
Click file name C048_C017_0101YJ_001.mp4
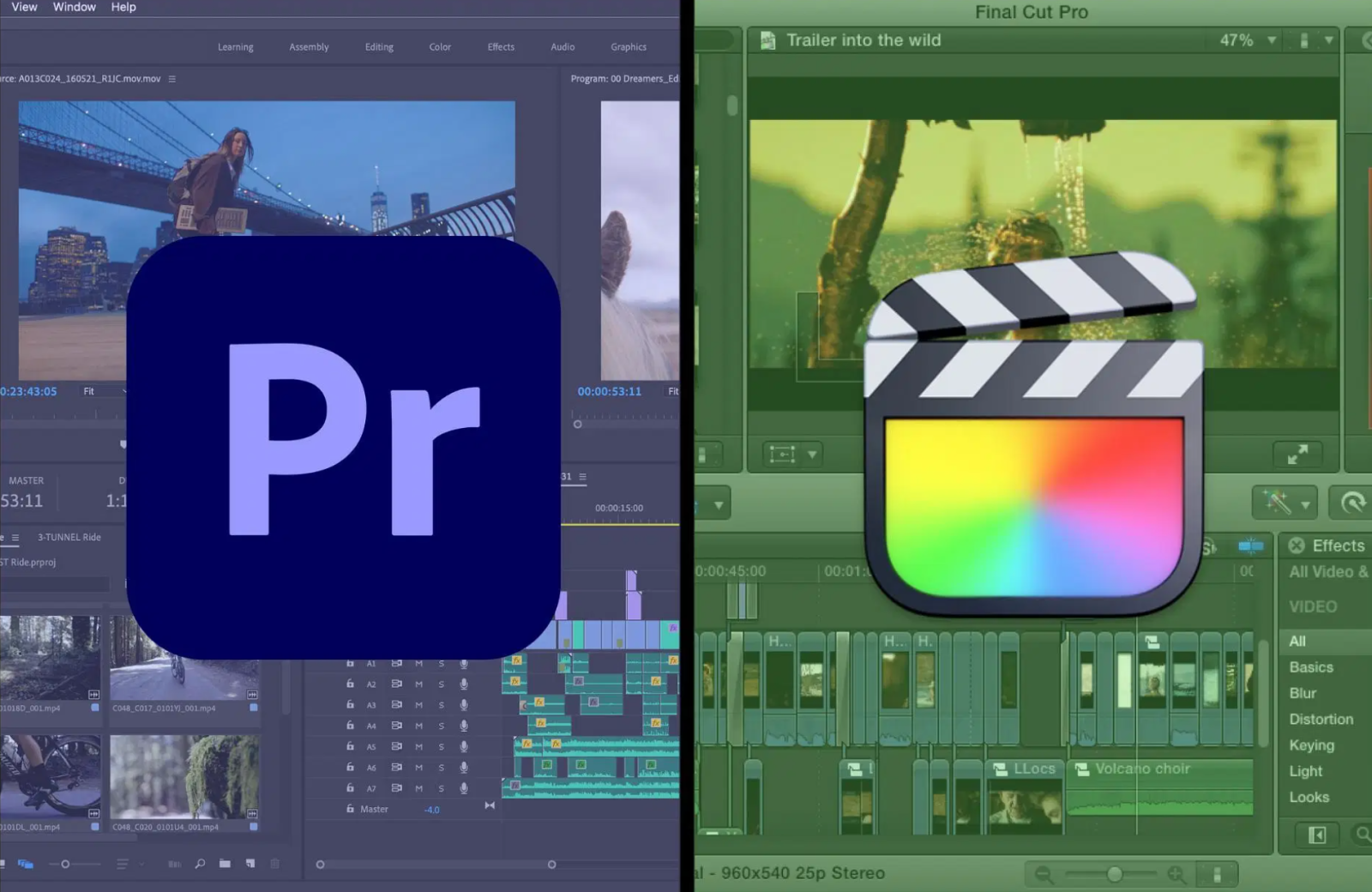pyautogui.click(x=164, y=708)
